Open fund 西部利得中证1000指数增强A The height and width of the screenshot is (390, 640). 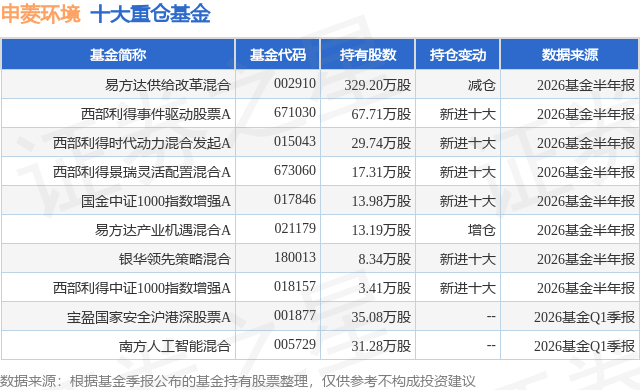click(x=142, y=288)
